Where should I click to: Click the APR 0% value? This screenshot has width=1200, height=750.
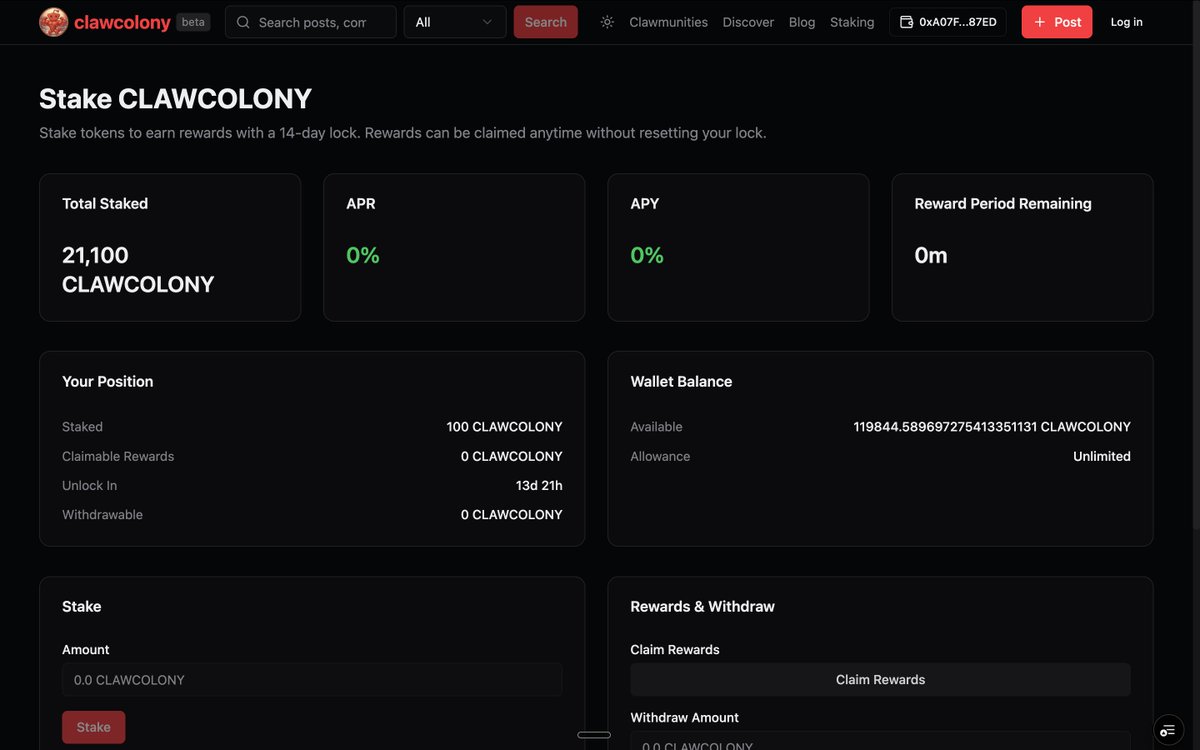click(x=363, y=256)
